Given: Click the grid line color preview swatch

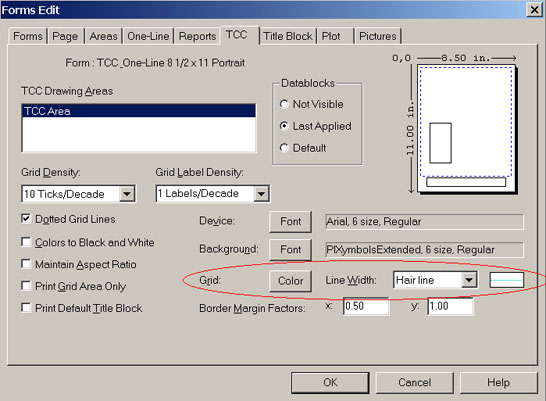Looking at the screenshot, I should (507, 280).
